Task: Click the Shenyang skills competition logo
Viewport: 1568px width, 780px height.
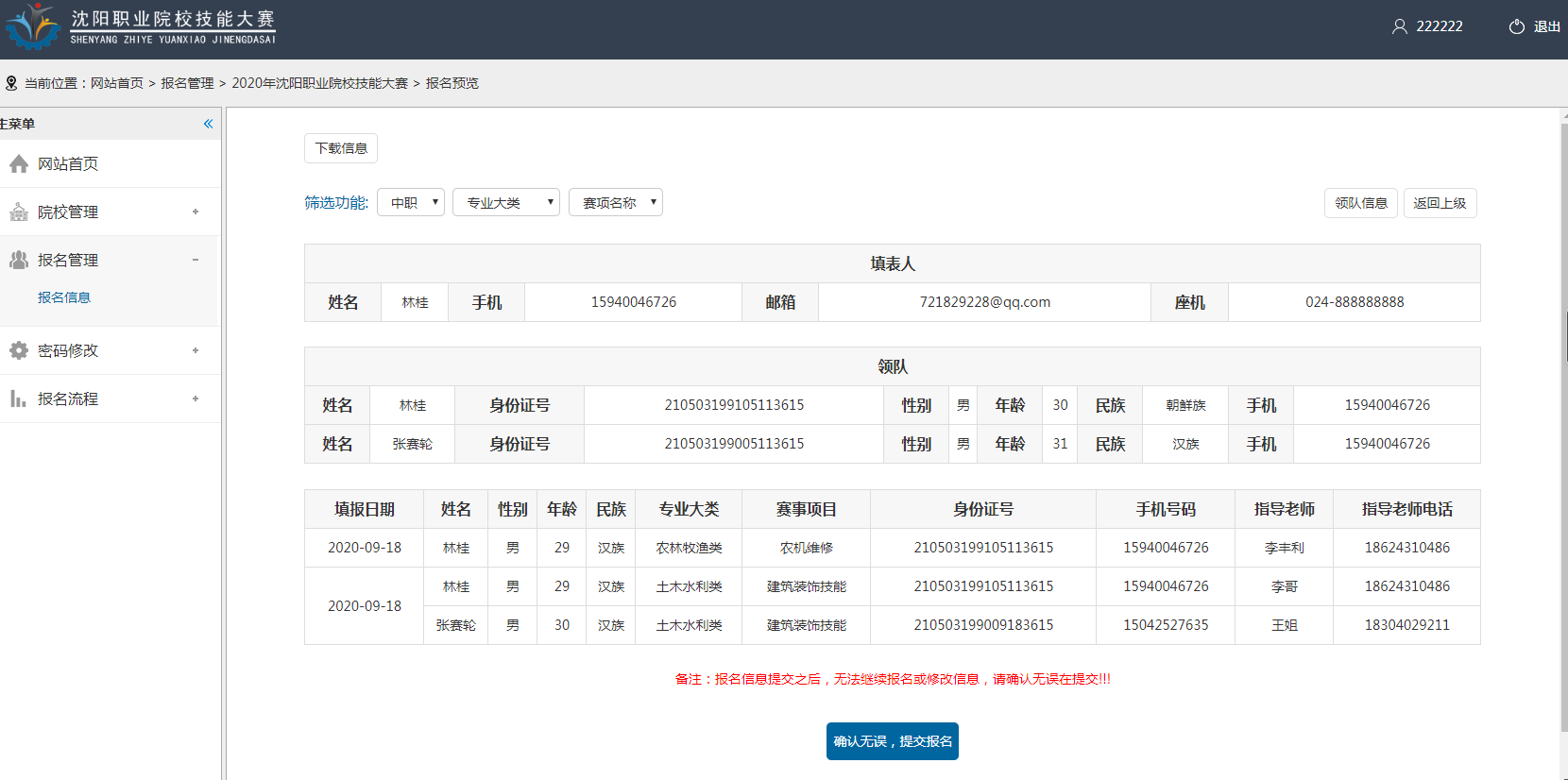Action: pyautogui.click(x=142, y=26)
